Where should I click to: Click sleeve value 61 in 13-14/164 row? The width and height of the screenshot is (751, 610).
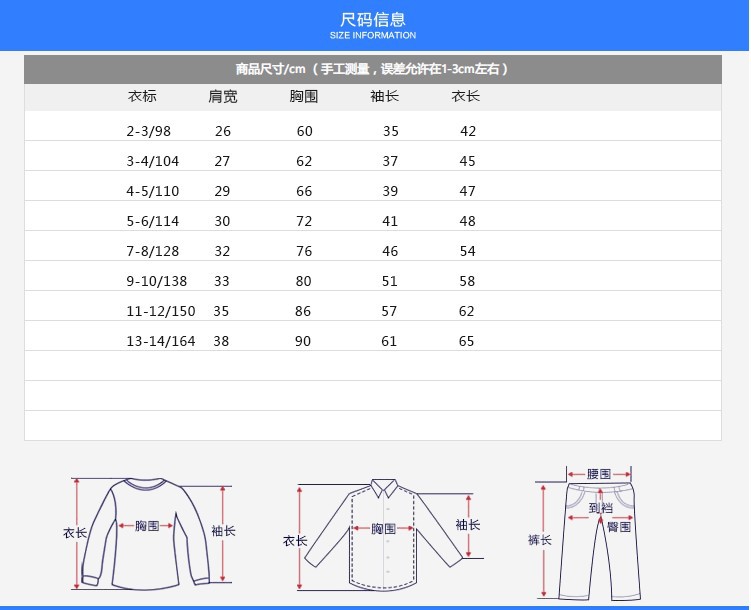click(389, 341)
